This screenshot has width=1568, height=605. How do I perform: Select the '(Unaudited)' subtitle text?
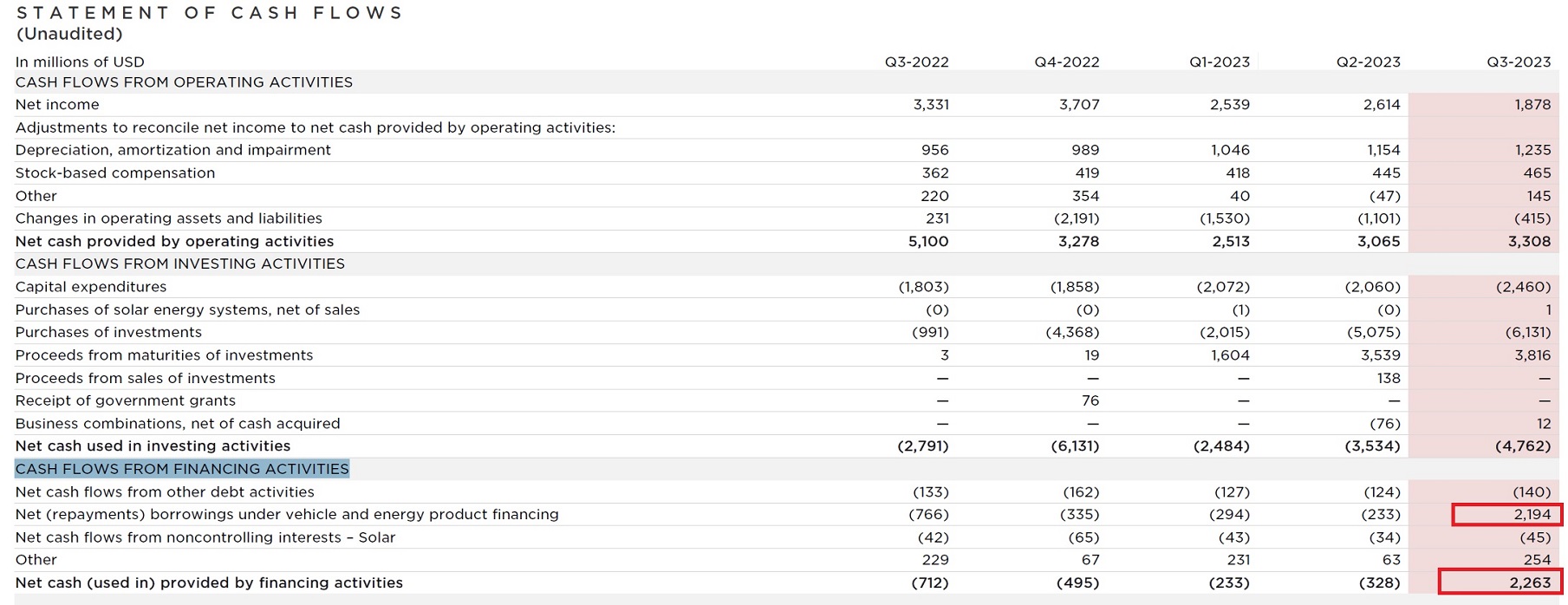click(69, 34)
